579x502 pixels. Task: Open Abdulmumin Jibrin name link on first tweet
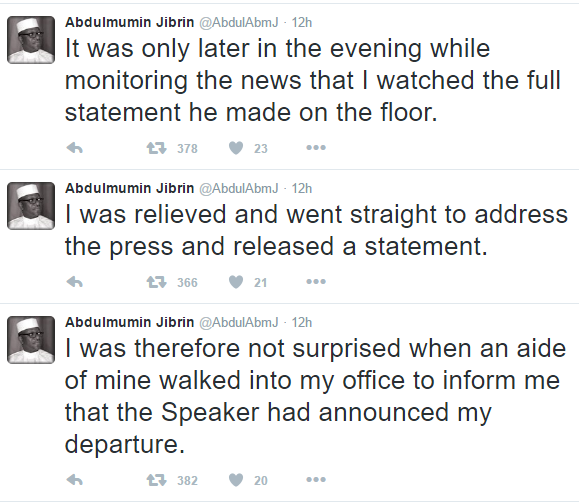click(x=130, y=23)
